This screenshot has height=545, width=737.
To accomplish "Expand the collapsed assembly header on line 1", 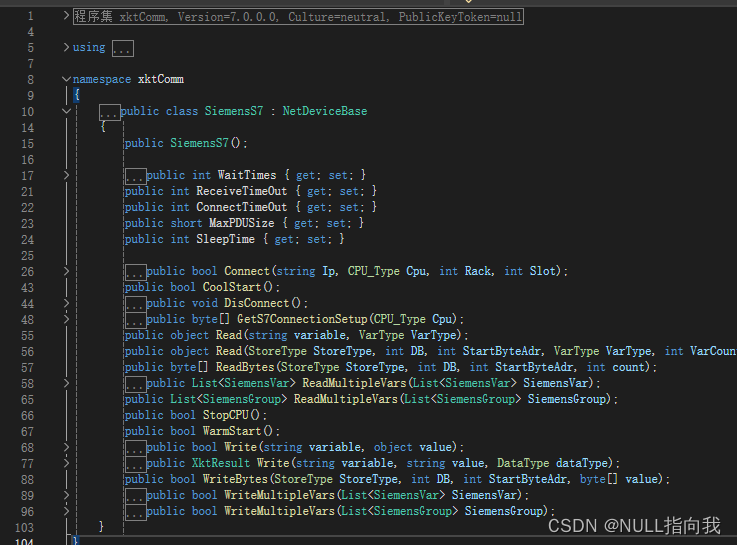I will 66,16.
